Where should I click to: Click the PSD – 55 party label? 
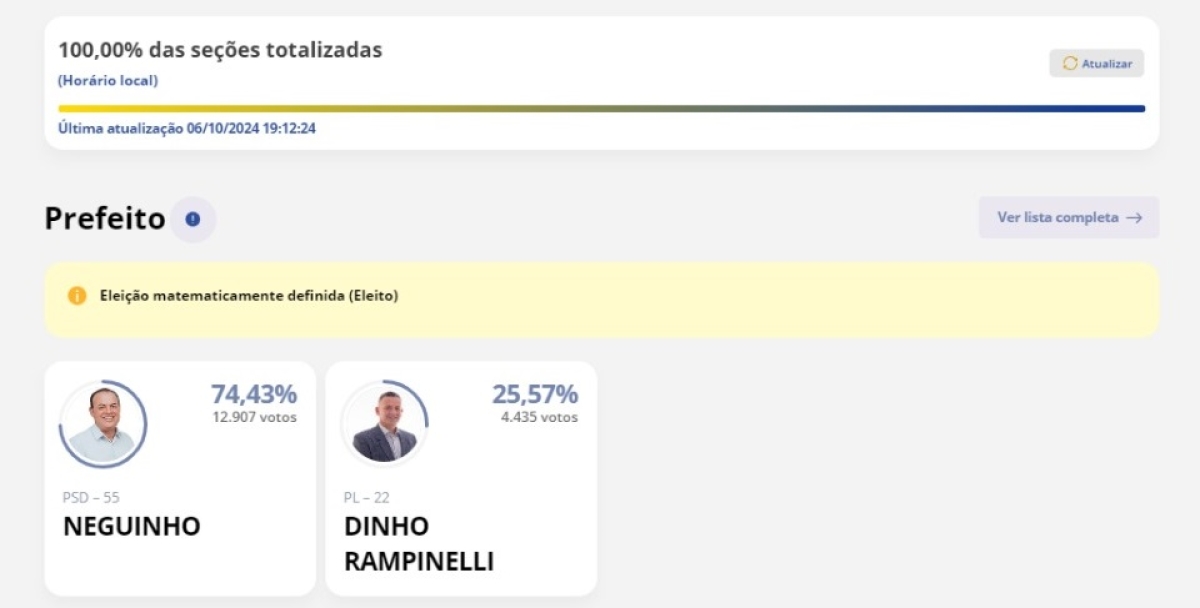(x=91, y=497)
